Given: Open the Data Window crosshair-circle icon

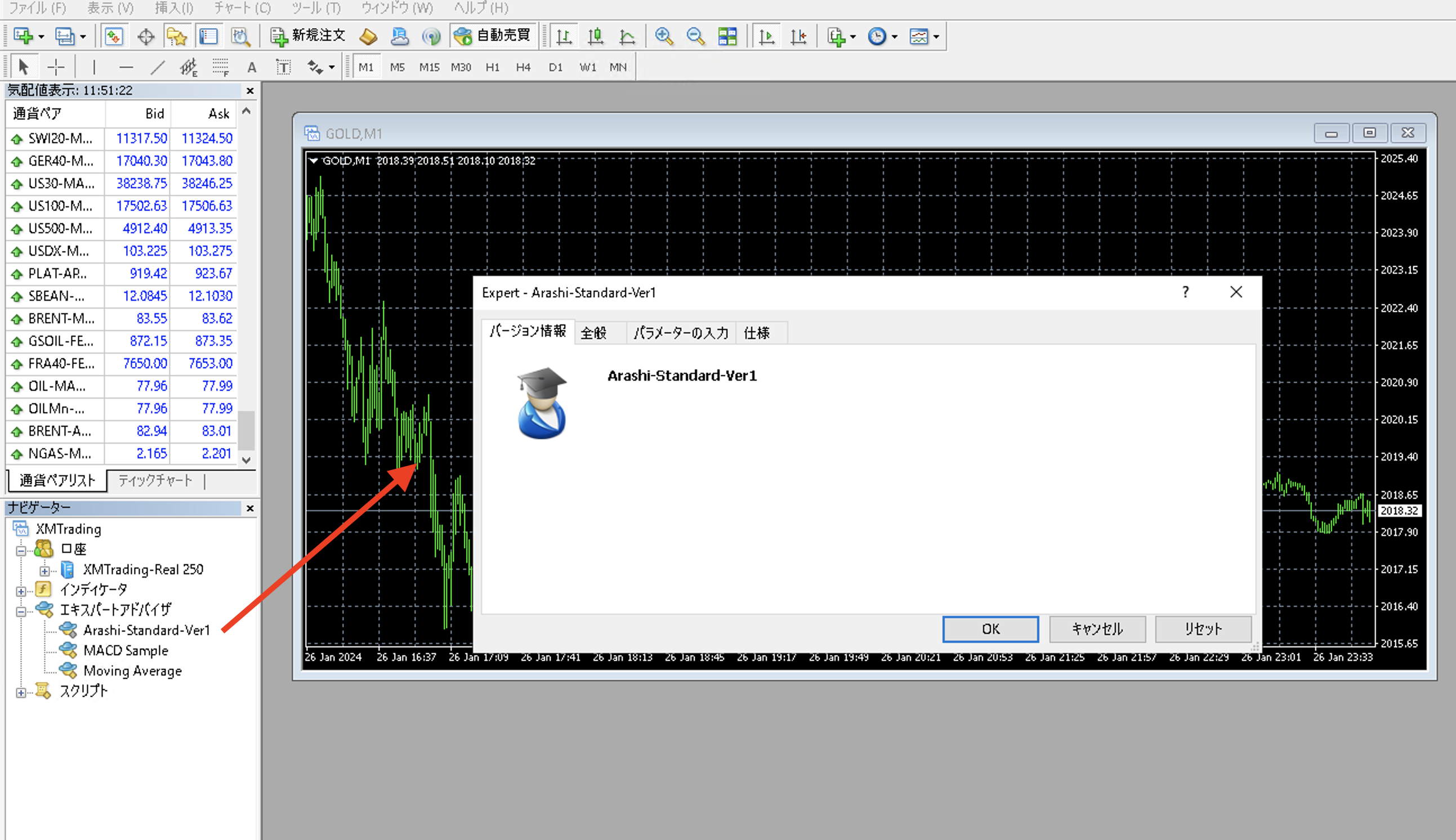Looking at the screenshot, I should tap(146, 37).
